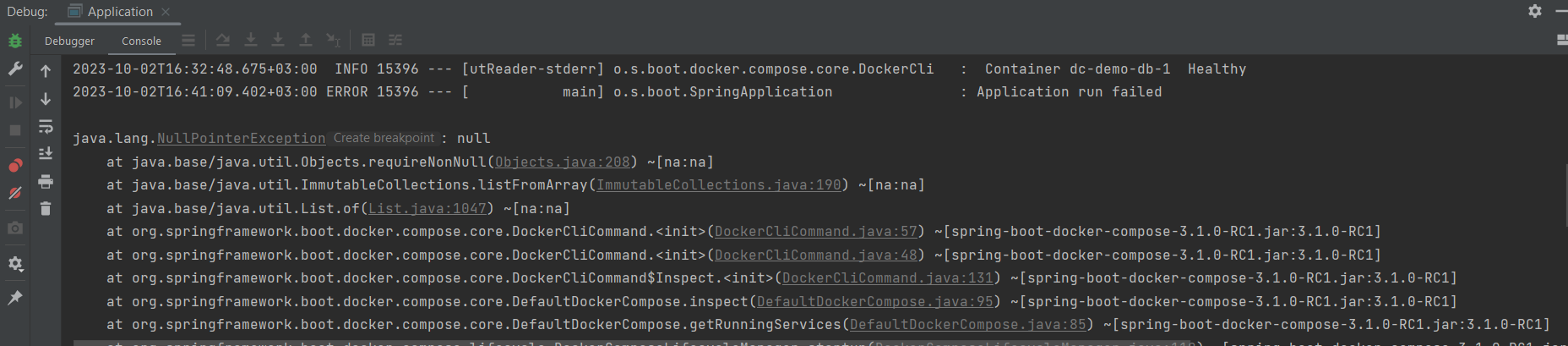
Task: Open the debug settings gear dropdown on left
Action: tap(15, 264)
